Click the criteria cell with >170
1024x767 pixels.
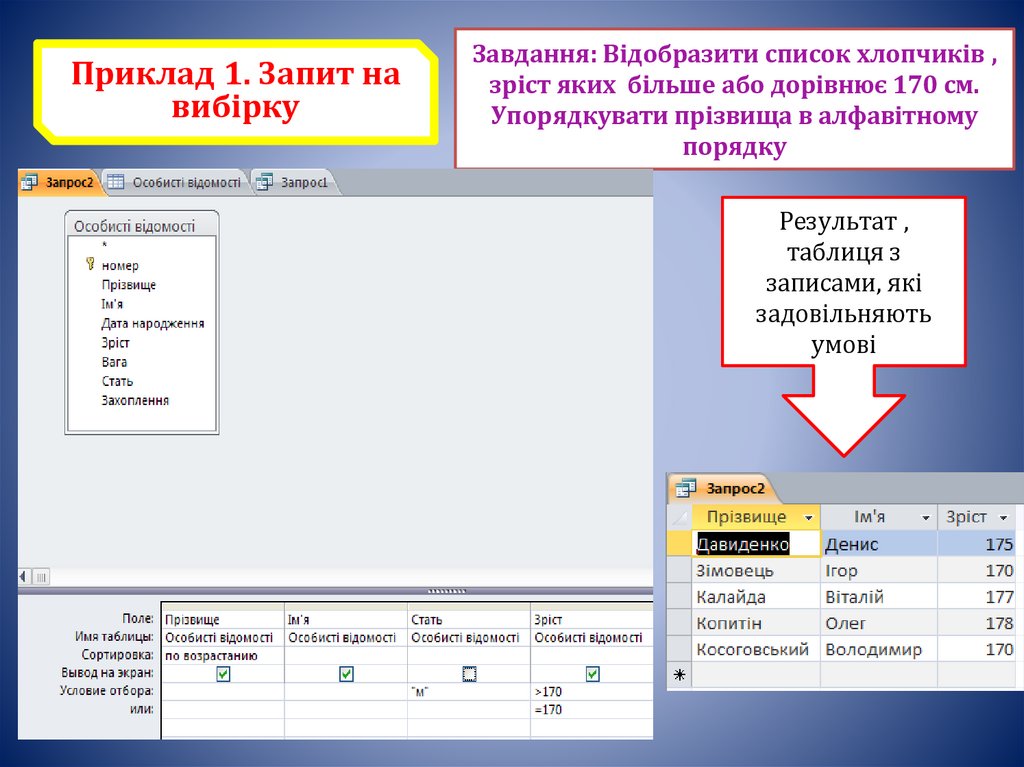[592, 691]
